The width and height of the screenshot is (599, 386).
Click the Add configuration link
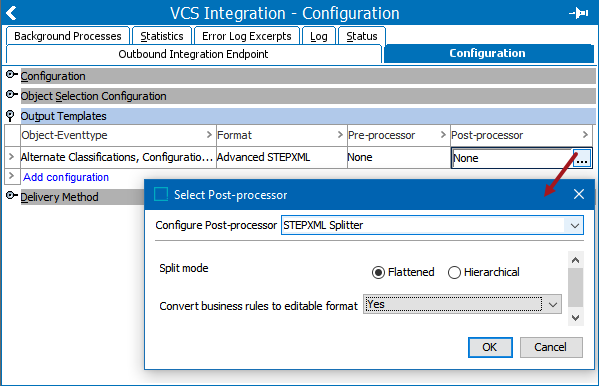[x=66, y=177]
